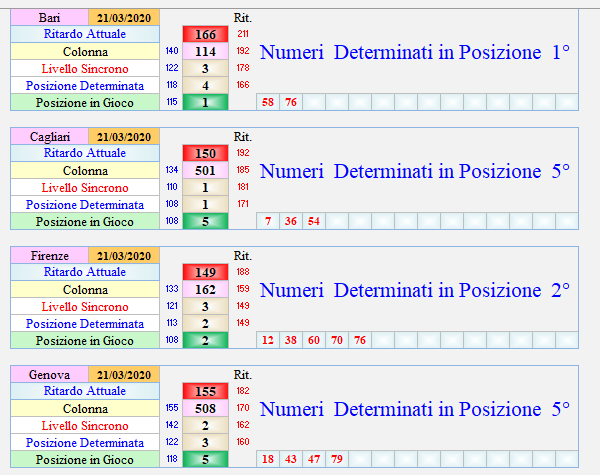Click red Rit. value 188 in Firenze panel

(x=243, y=272)
